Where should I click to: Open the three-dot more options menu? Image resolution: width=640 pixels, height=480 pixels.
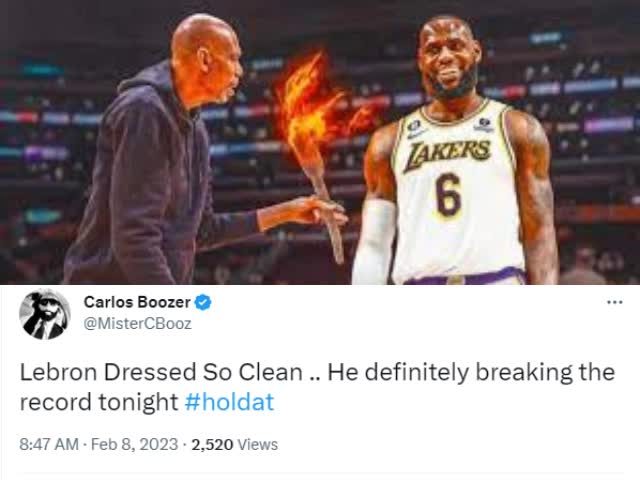615,302
